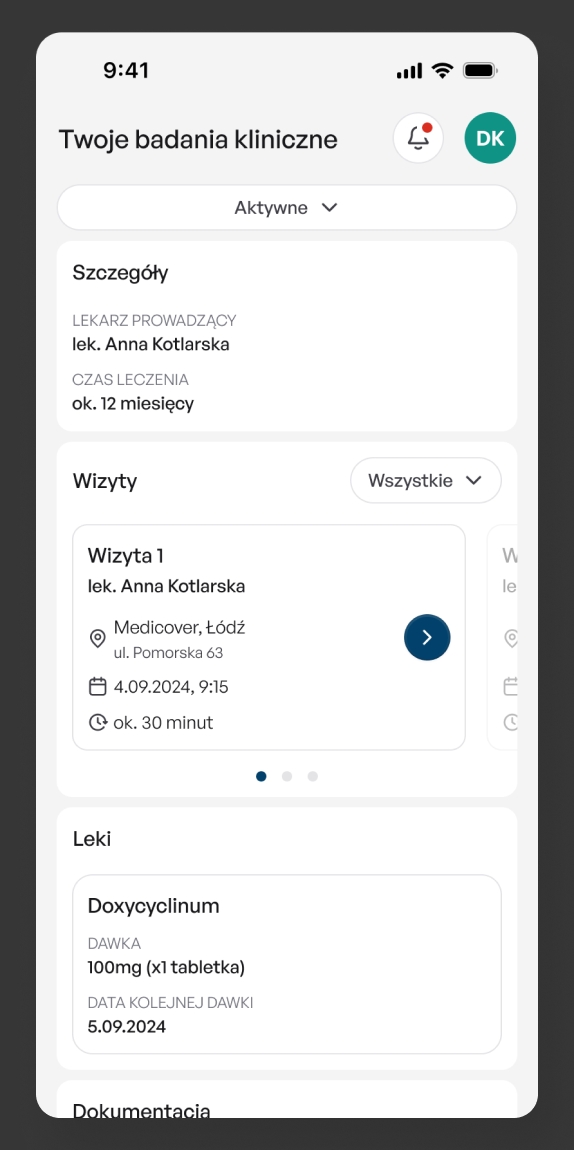Tap lek. Anna Kotlarska under Lekarz prowadzący
The width and height of the screenshot is (574, 1150).
(x=151, y=344)
